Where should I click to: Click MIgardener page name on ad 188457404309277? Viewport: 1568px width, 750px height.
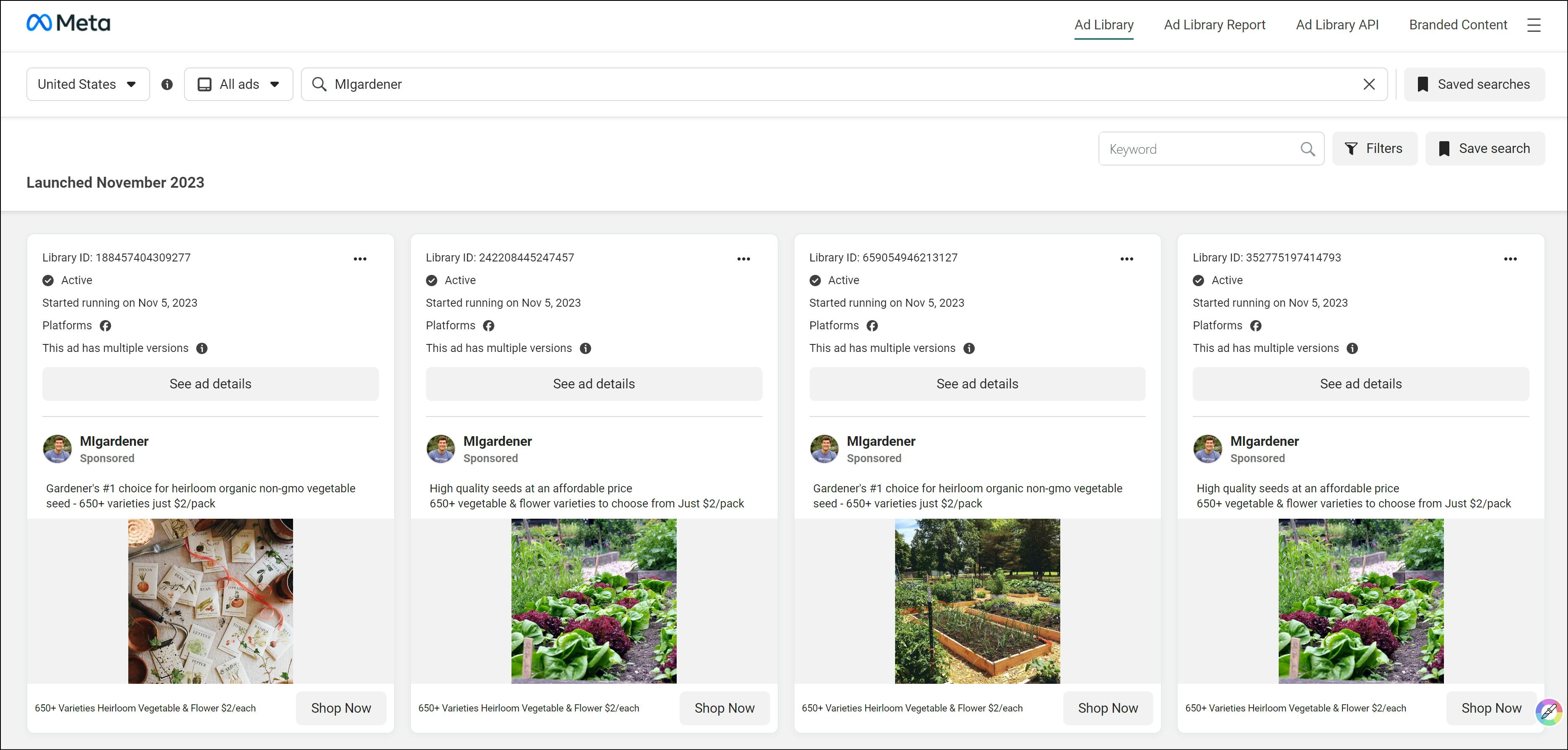click(114, 442)
